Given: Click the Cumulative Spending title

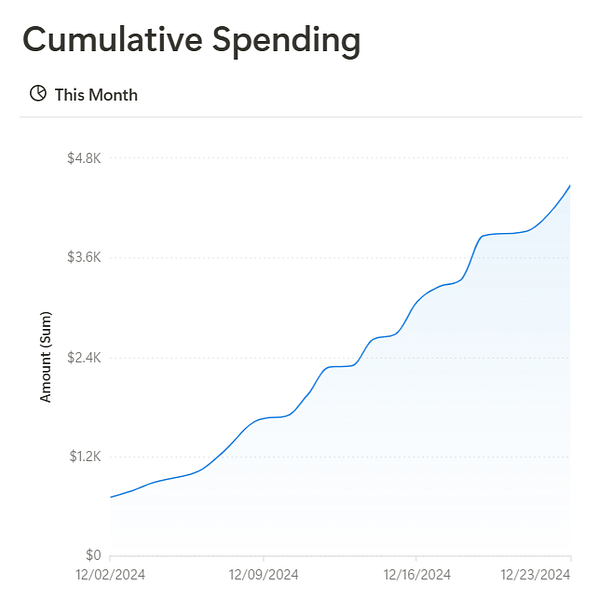Looking at the screenshot, I should 191,40.
